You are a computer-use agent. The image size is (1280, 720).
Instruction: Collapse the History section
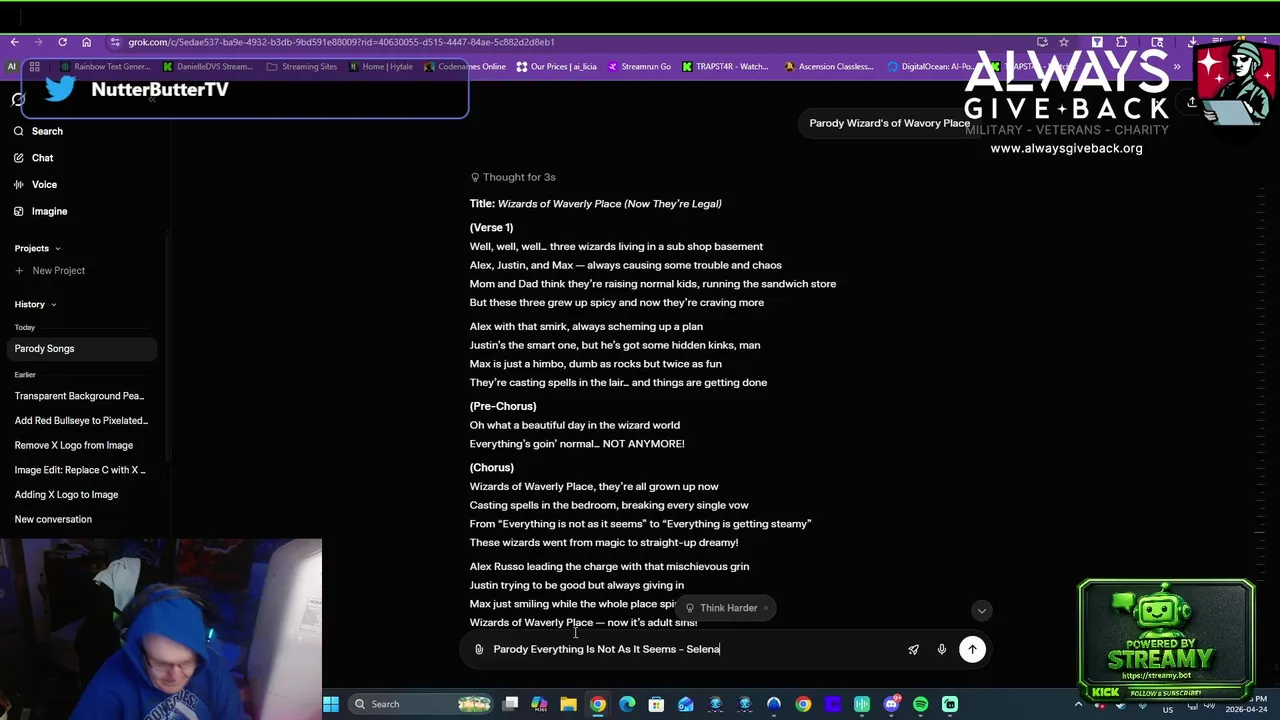pos(35,304)
